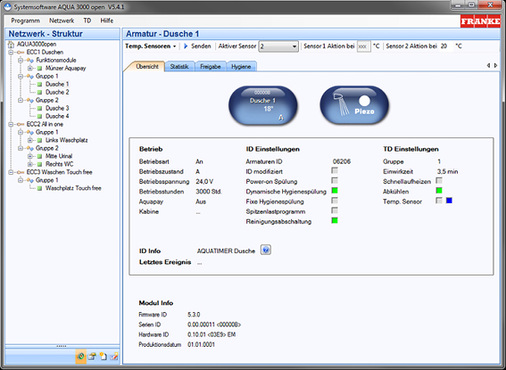Click the key icon beside ECC2 All in one
Screen dimensions: 506x370
[x=21, y=124]
